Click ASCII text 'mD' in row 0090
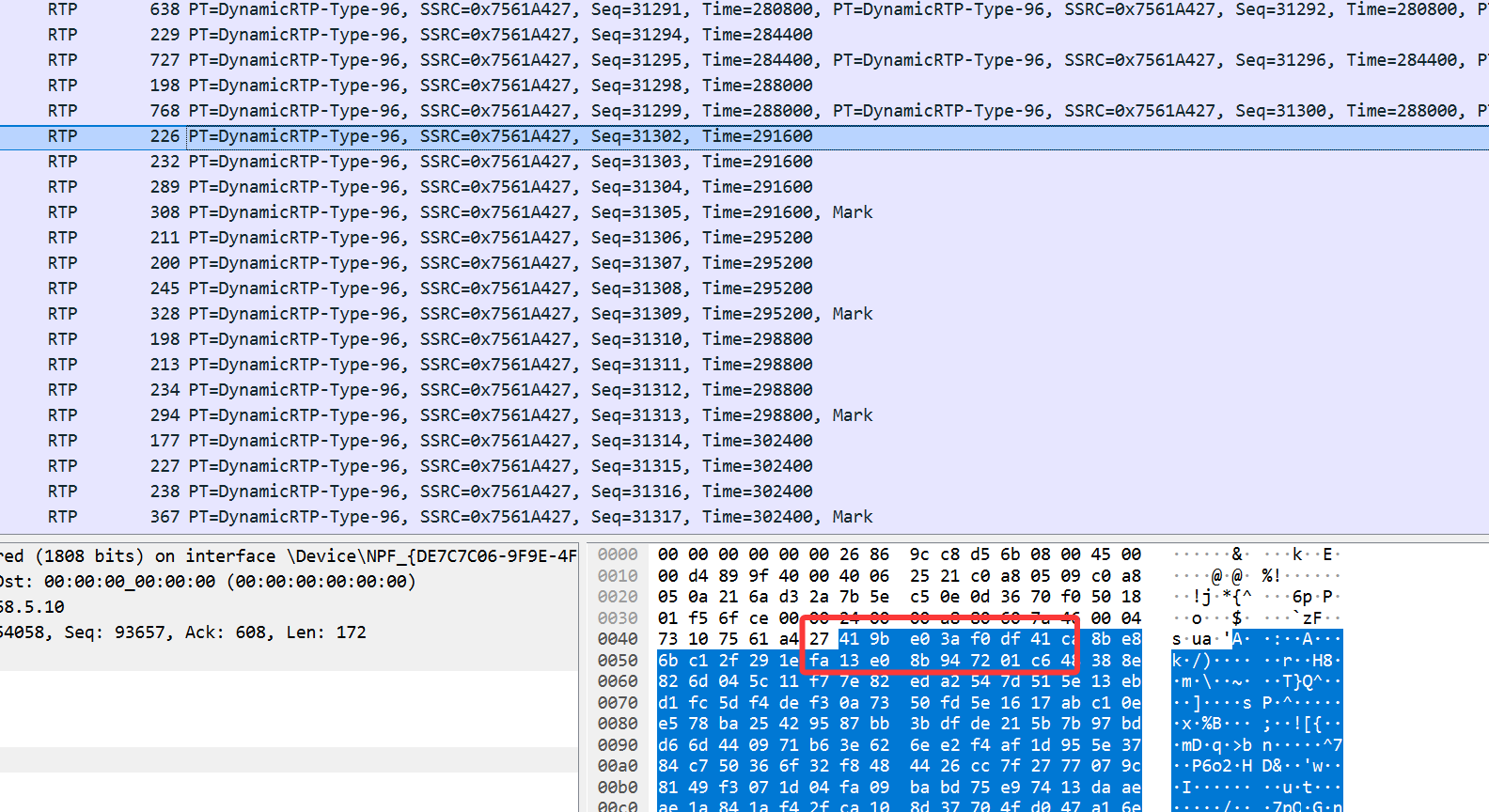1489x812 pixels. tap(1192, 745)
